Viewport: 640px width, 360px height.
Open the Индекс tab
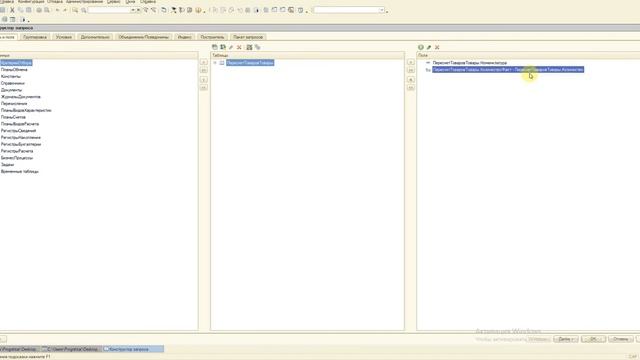click(184, 37)
